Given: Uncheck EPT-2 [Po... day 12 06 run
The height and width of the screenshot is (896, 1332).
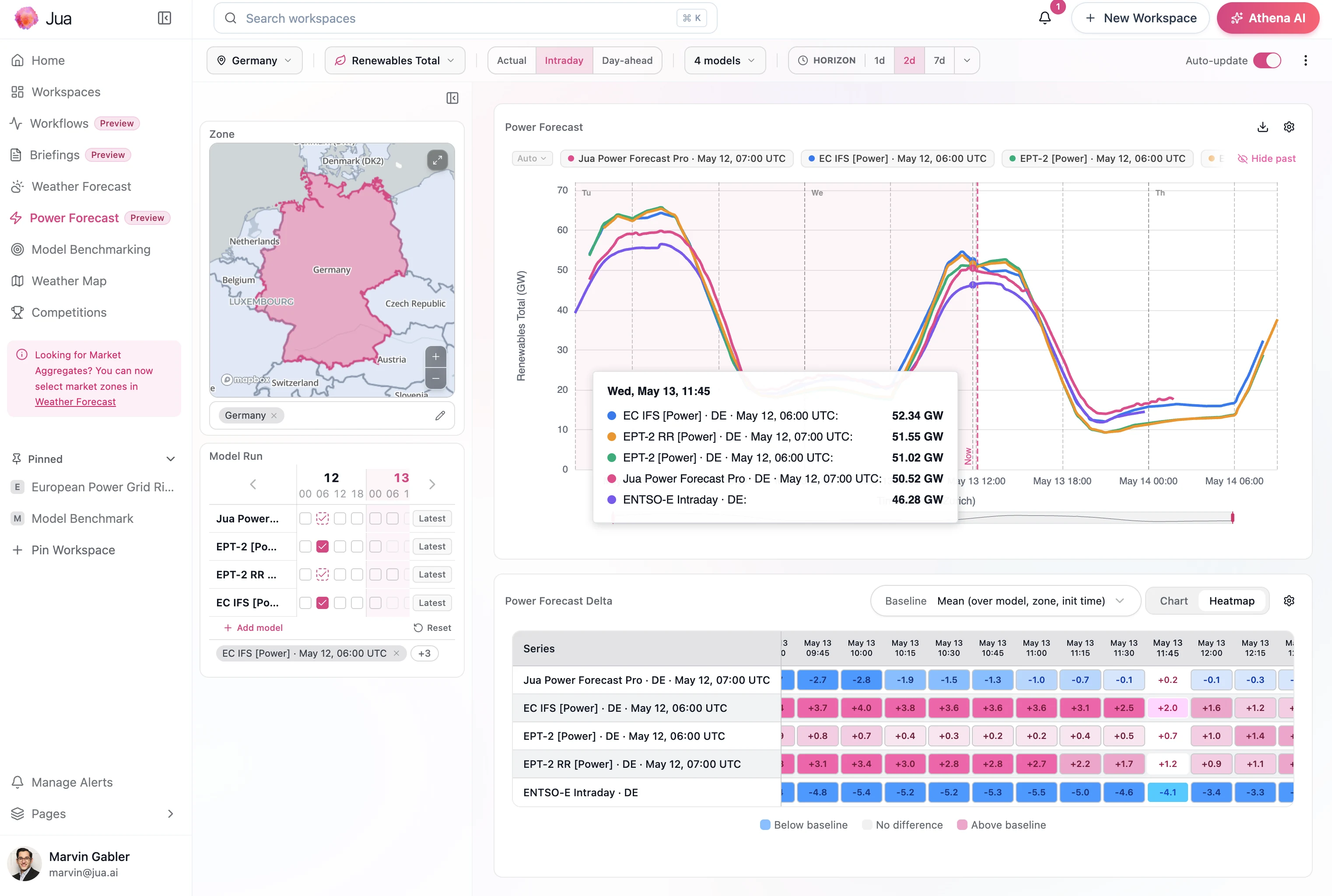Looking at the screenshot, I should [322, 546].
